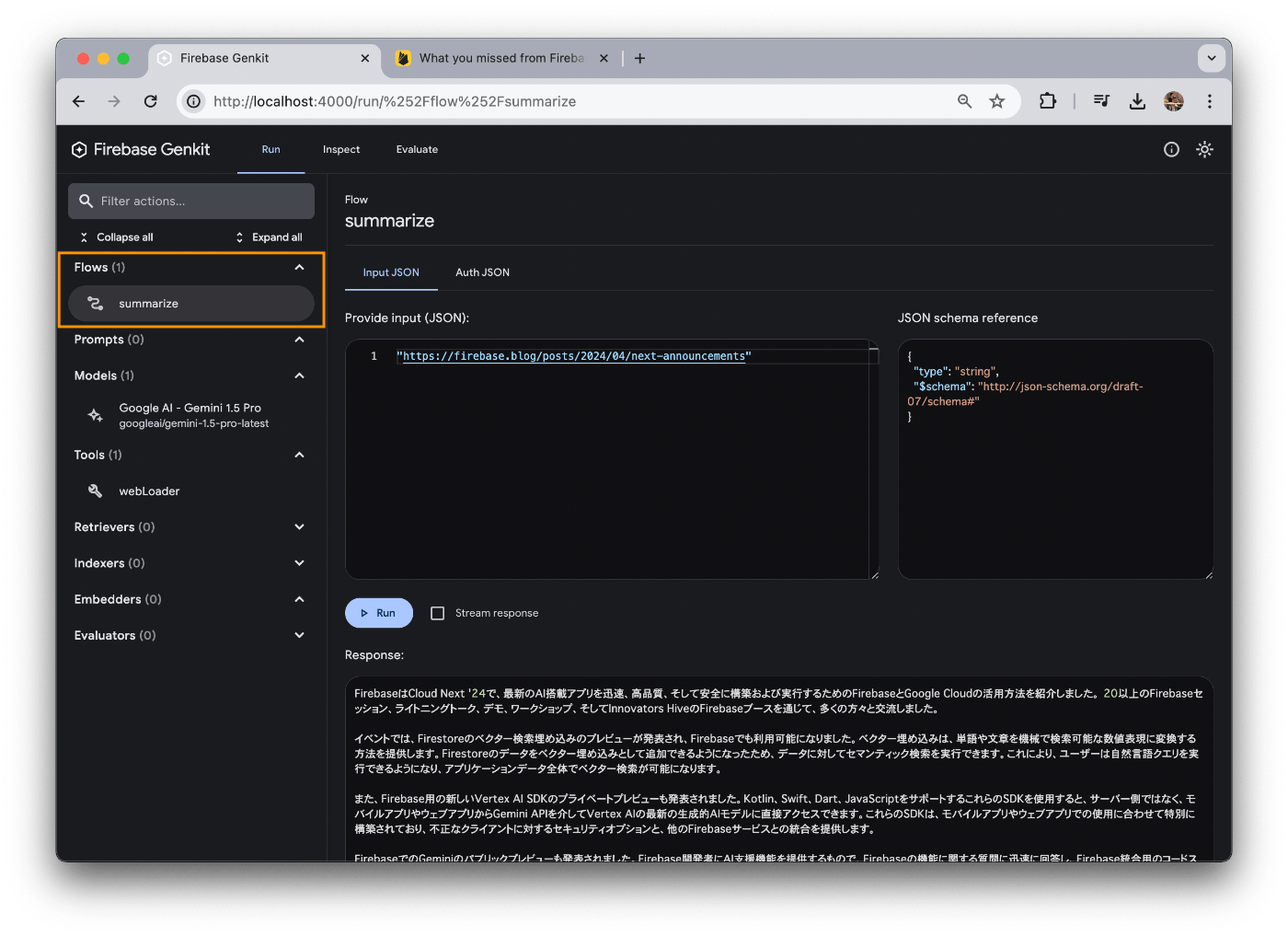Click the browser forward arrow
This screenshot has height=936, width=1288.
point(114,101)
